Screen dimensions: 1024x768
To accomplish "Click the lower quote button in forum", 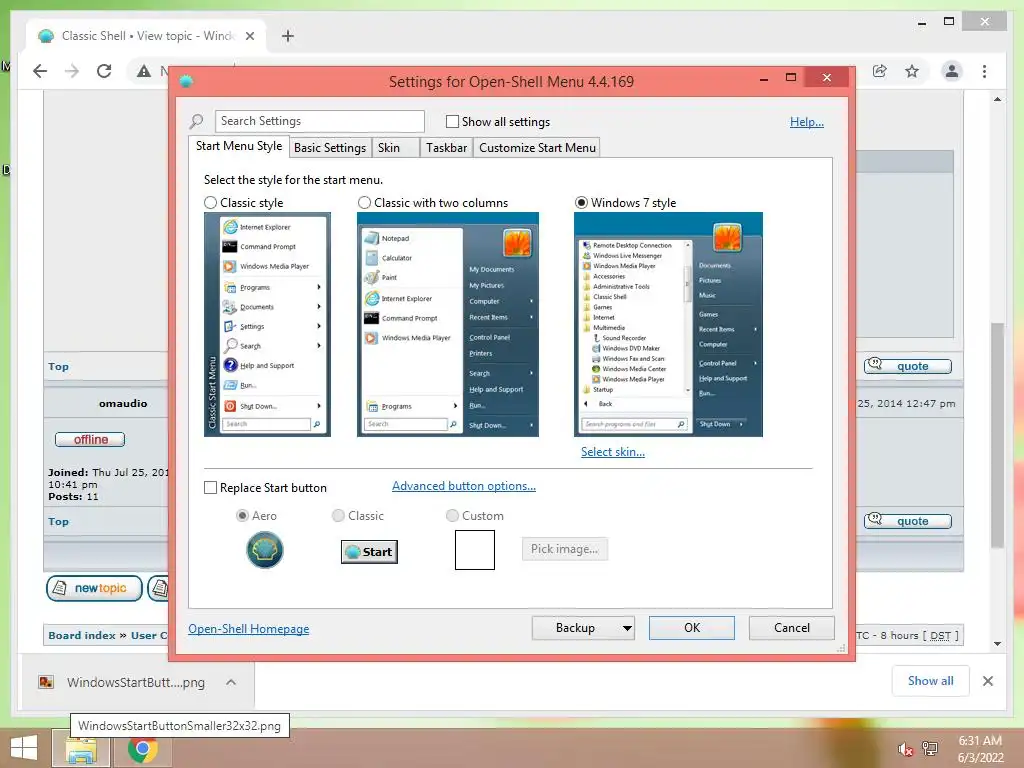I will pos(908,520).
